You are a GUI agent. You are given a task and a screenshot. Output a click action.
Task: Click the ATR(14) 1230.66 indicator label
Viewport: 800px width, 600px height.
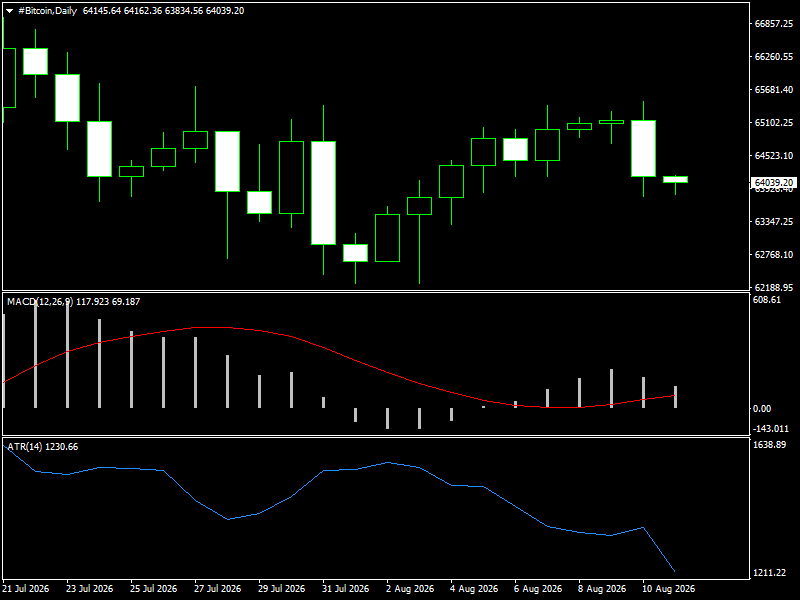(x=42, y=447)
